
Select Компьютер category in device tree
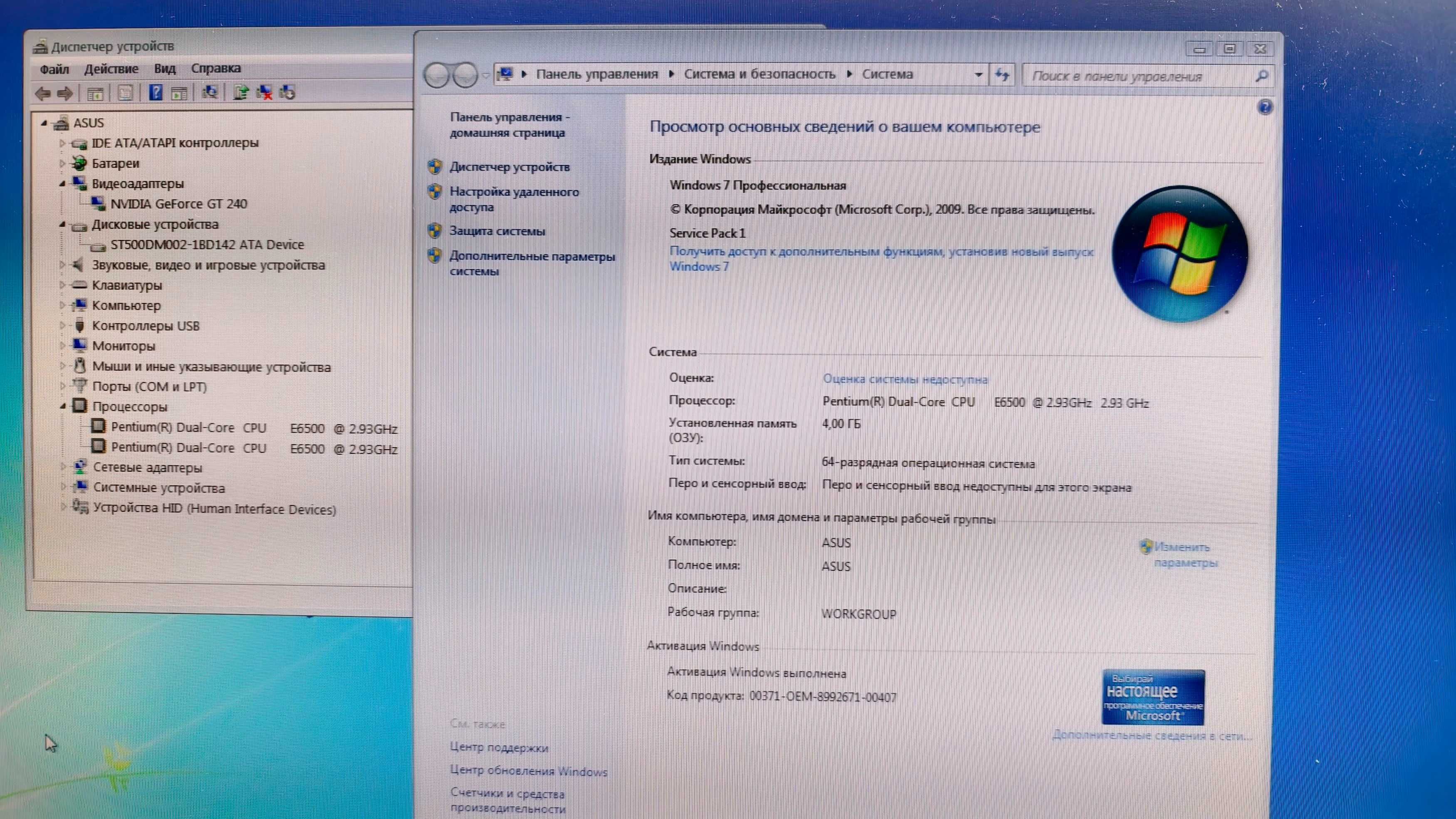[126, 305]
